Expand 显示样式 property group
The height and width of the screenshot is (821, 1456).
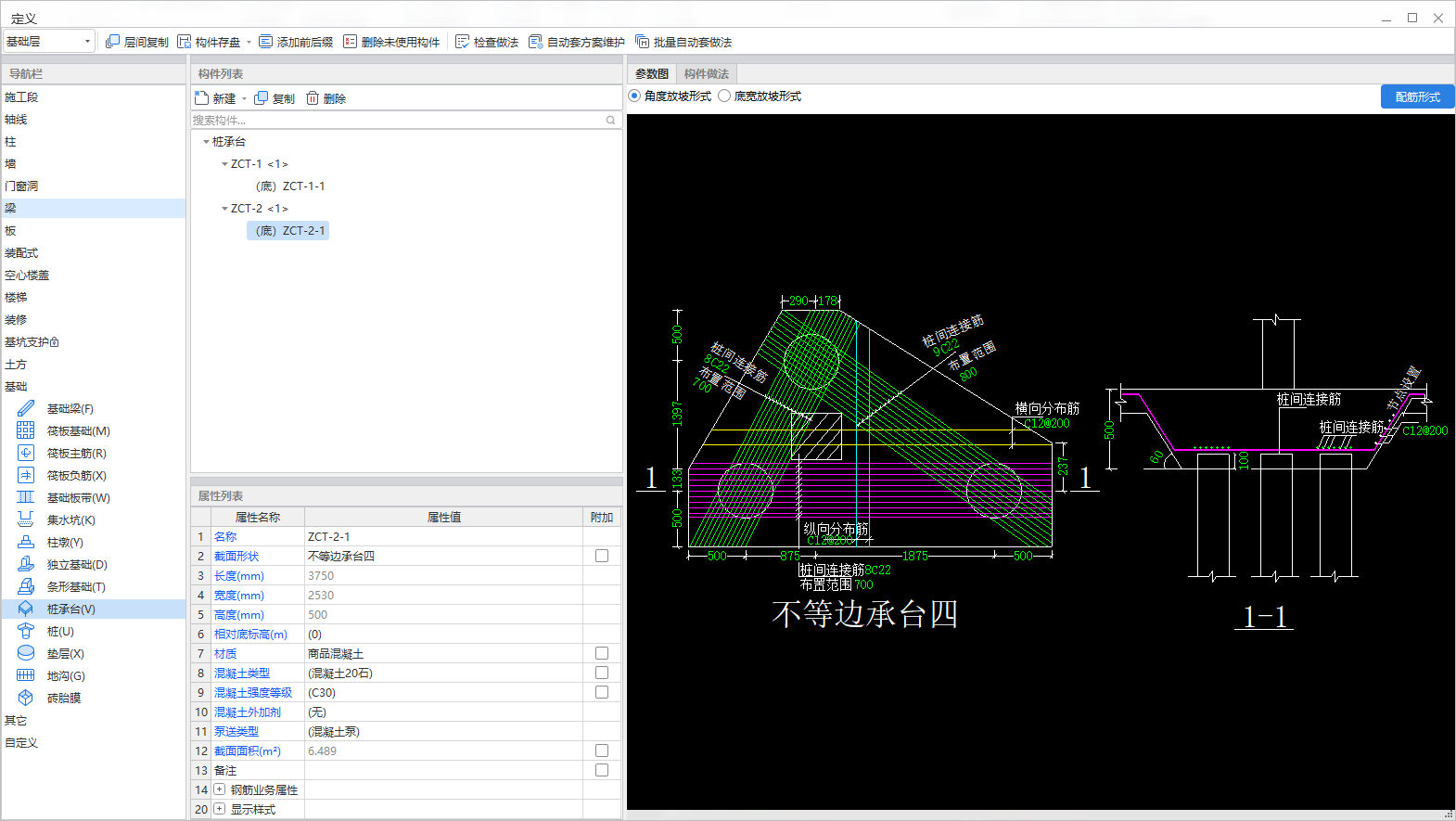tap(220, 809)
